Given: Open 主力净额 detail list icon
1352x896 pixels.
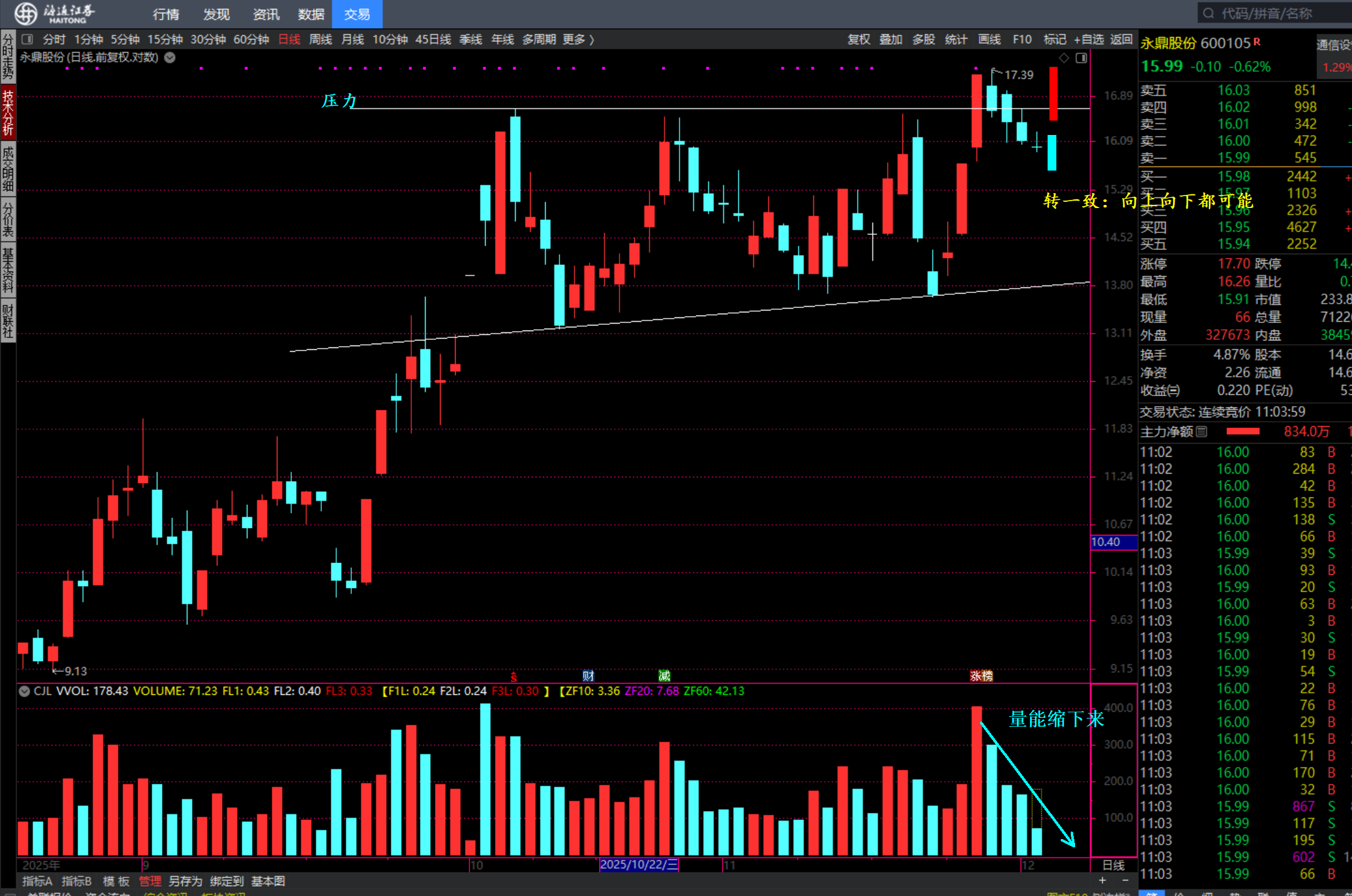Looking at the screenshot, I should pos(1202,432).
